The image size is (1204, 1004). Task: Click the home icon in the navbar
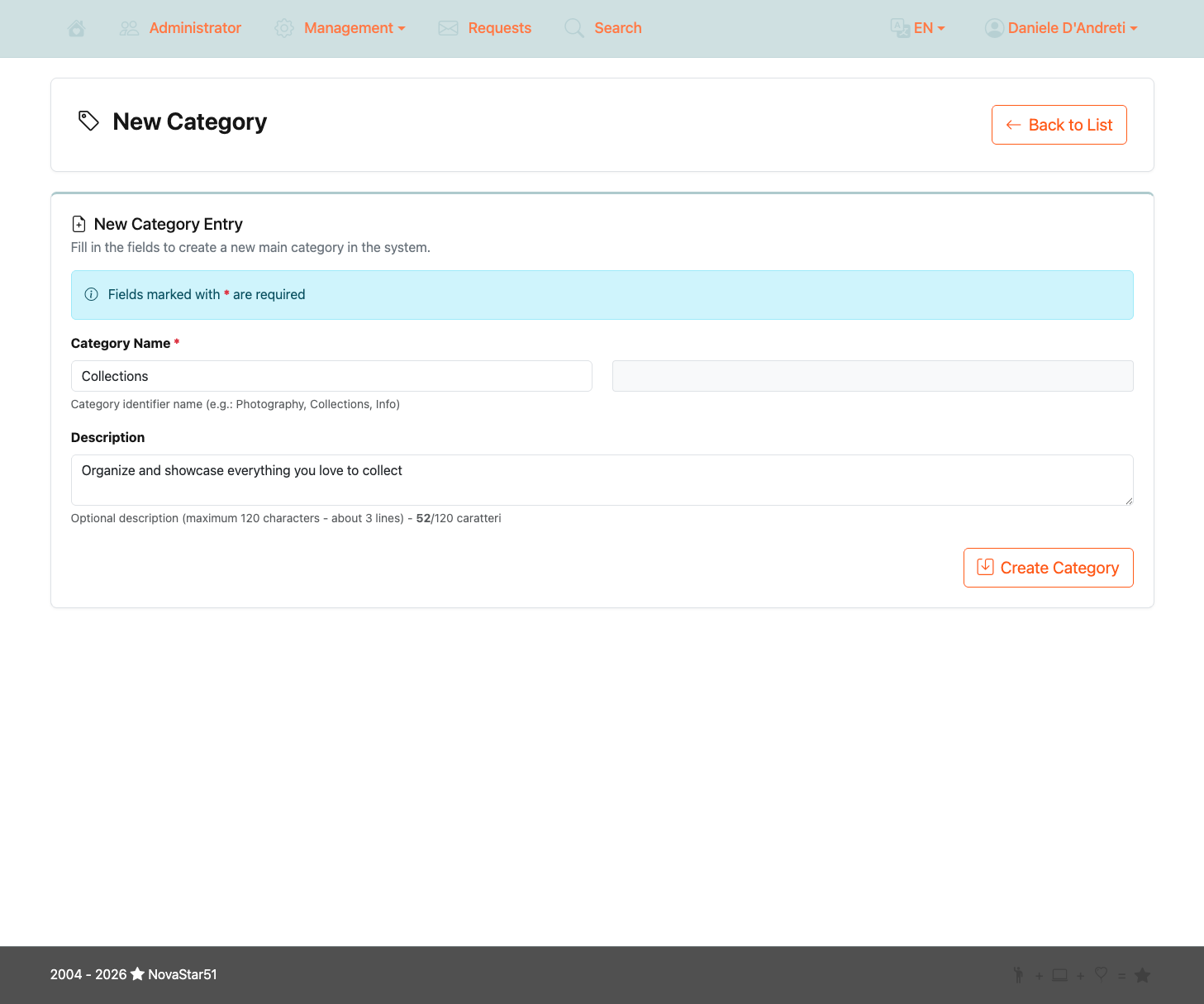(76, 27)
